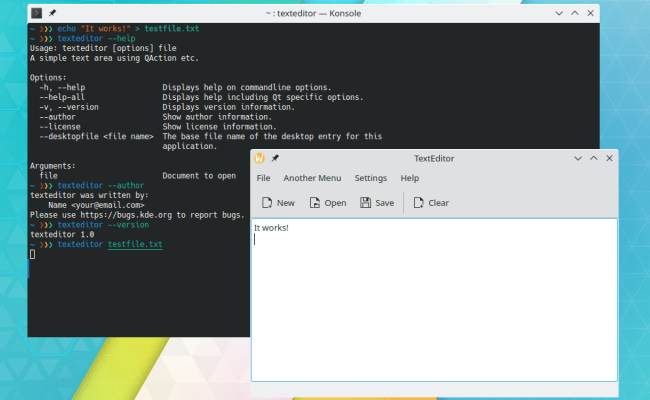650x400 pixels.
Task: Close the TextEditor window
Action: coord(609,158)
